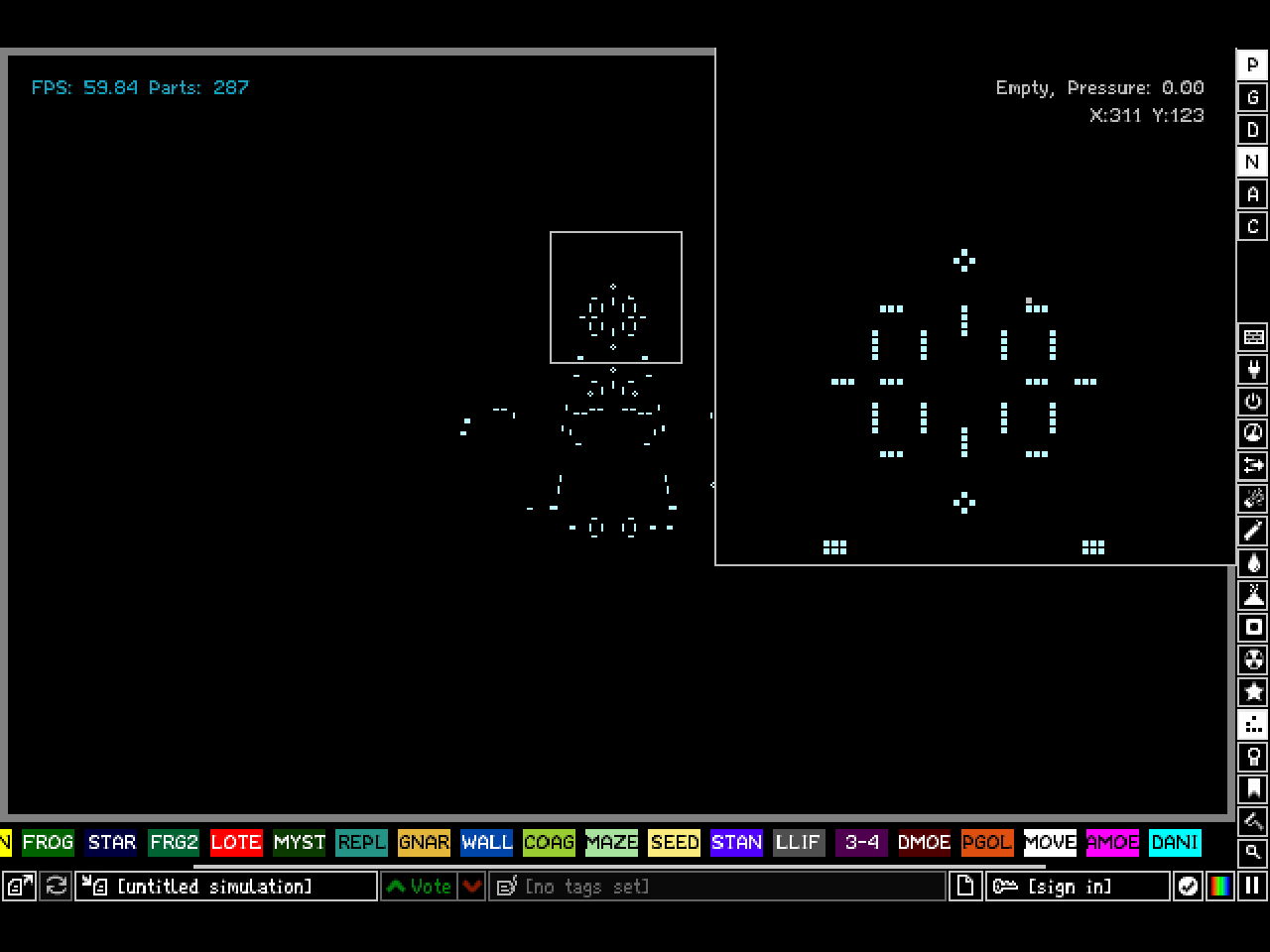Click the red vote down arrow
The image size is (1270, 952).
coord(472,886)
